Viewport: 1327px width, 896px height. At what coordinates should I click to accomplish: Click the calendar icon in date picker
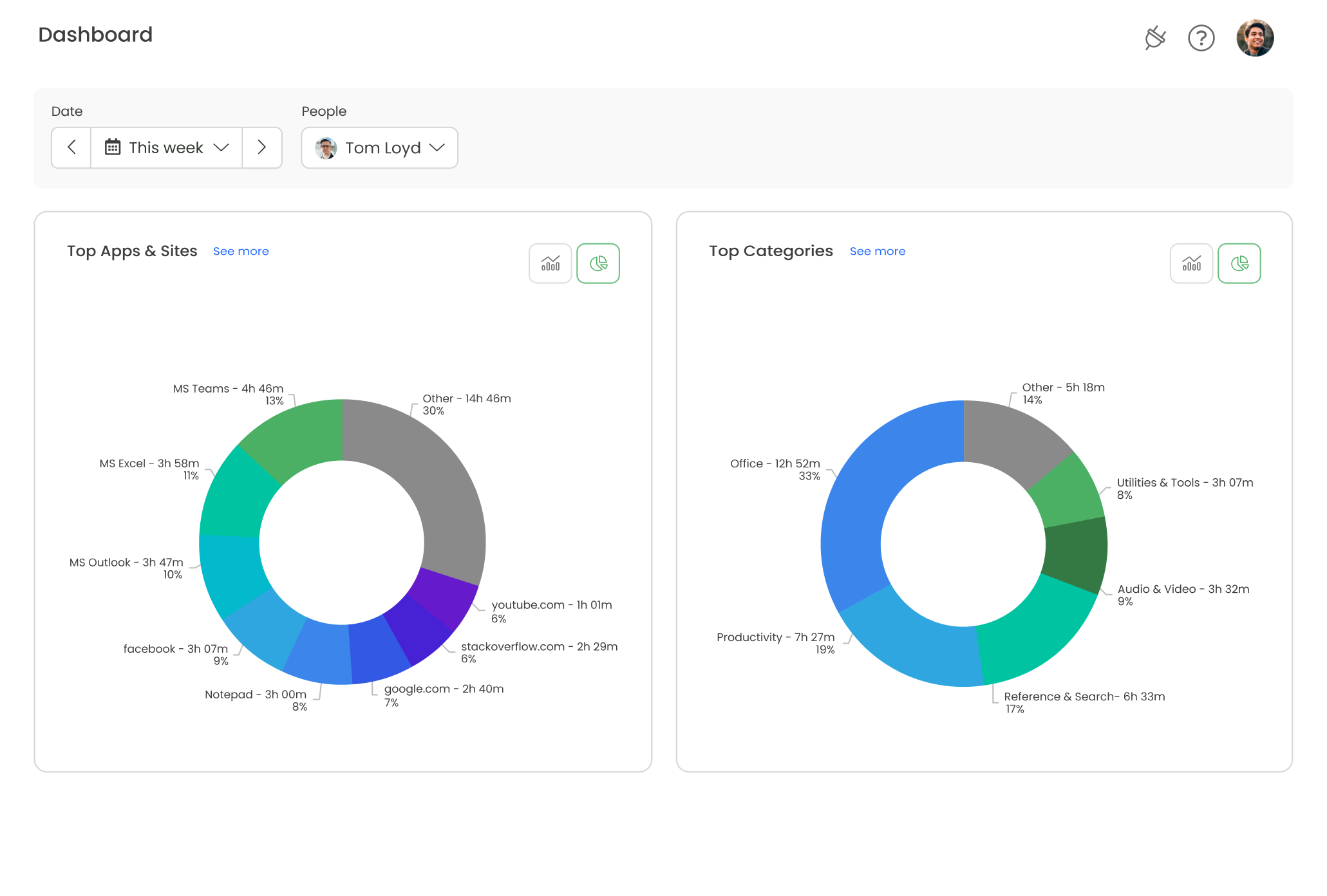(113, 147)
